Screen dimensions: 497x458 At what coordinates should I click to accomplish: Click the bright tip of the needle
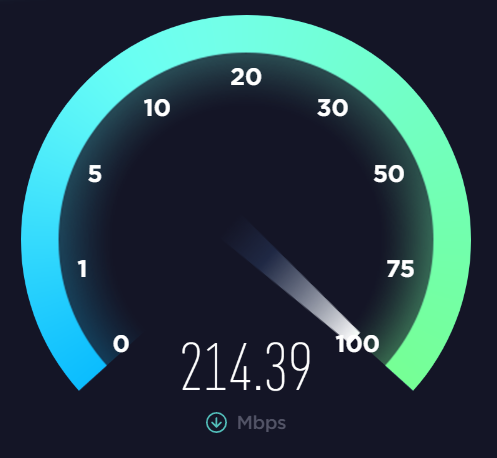click(x=347, y=325)
